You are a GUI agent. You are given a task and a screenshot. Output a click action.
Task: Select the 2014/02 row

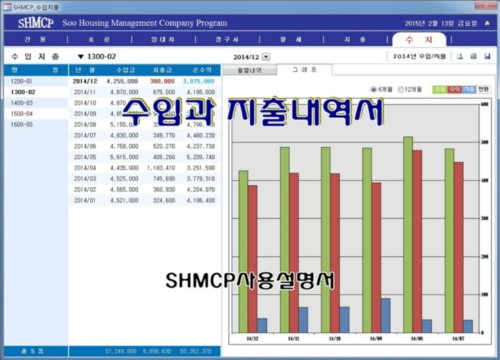coord(144,190)
